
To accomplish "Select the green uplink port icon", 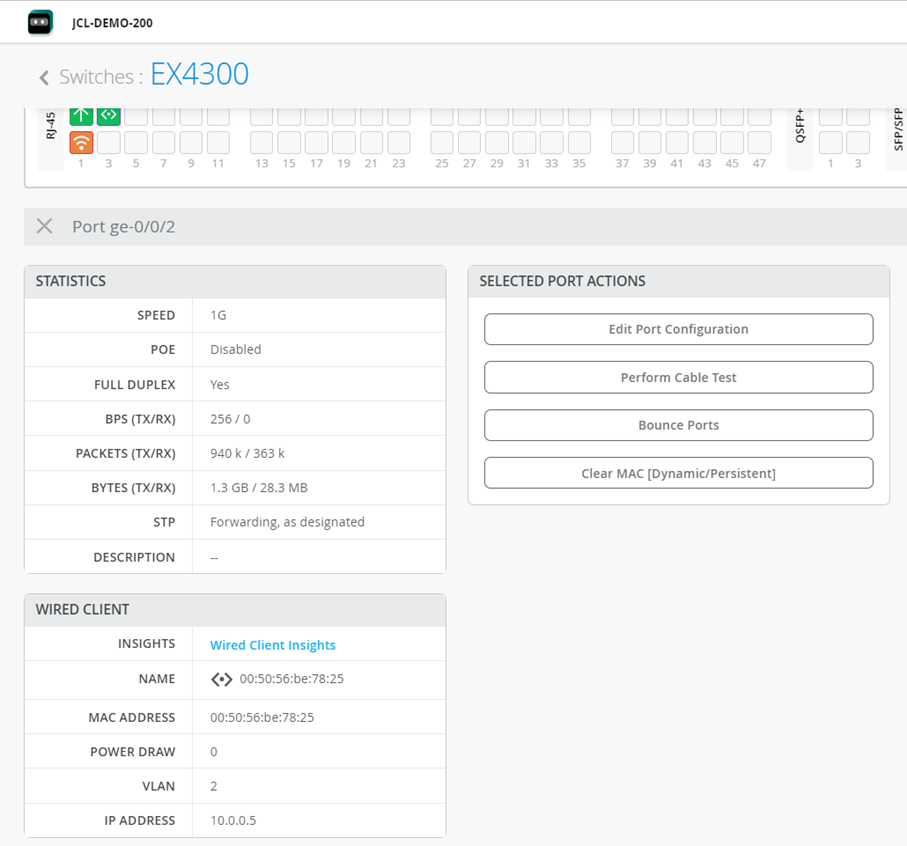I will point(81,115).
